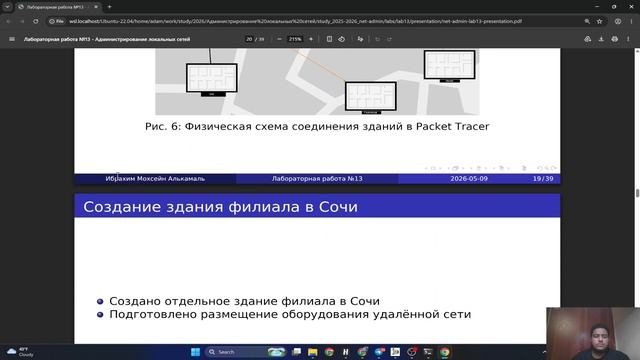Rotate the PDF counterclockwise
Screen dimensions: 640x360
(342, 39)
